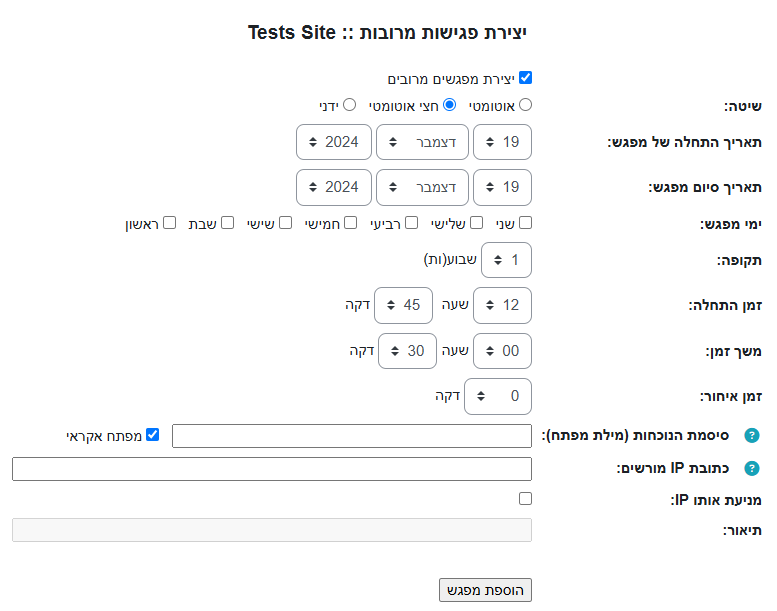Expand the תקופה weeks dropdown
777x611 pixels.
pyautogui.click(x=506, y=260)
